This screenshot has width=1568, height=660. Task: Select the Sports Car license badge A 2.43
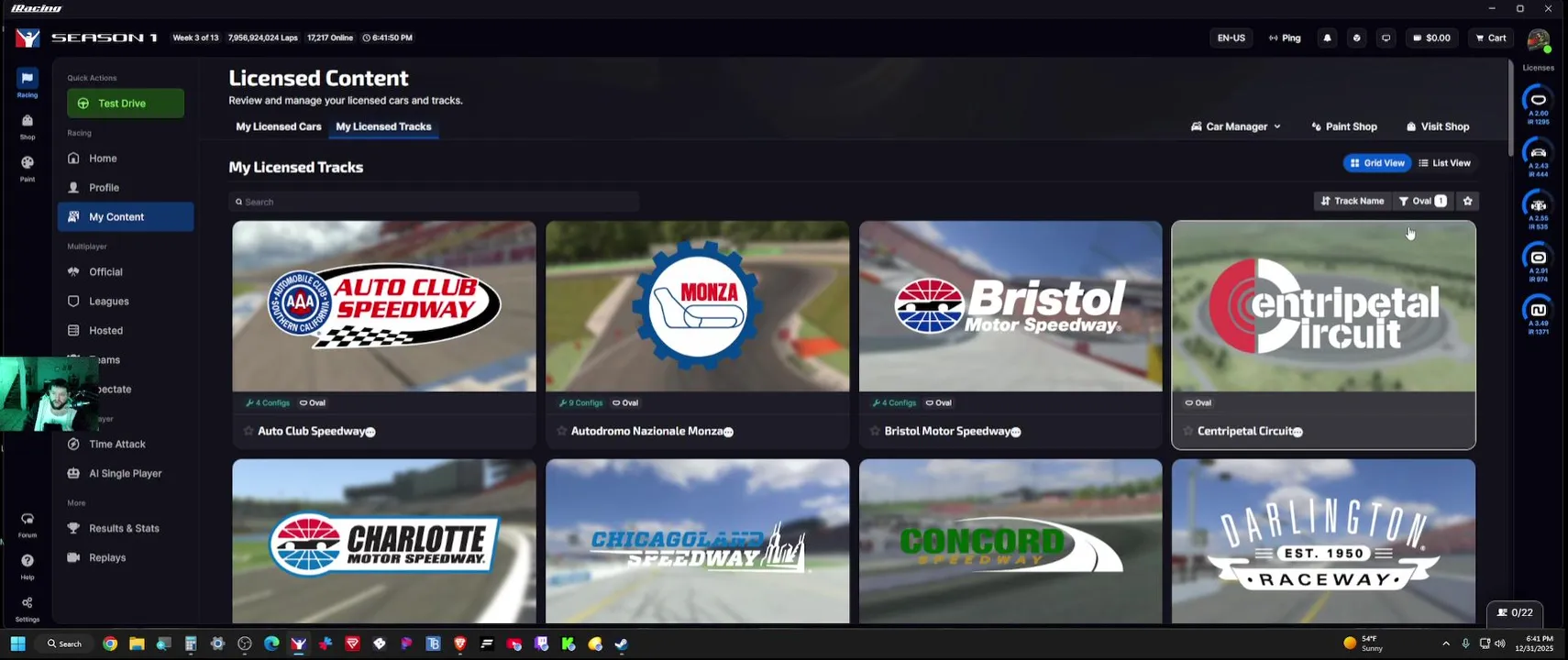tap(1538, 157)
